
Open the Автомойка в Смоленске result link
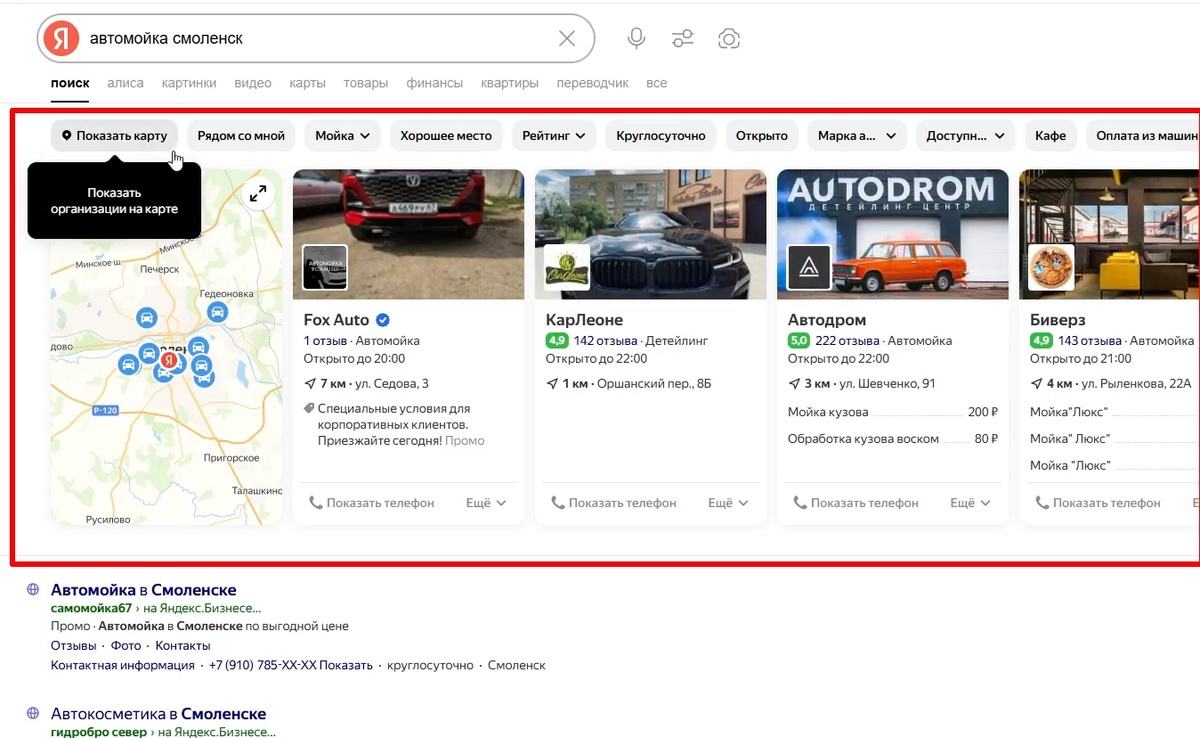click(x=144, y=590)
